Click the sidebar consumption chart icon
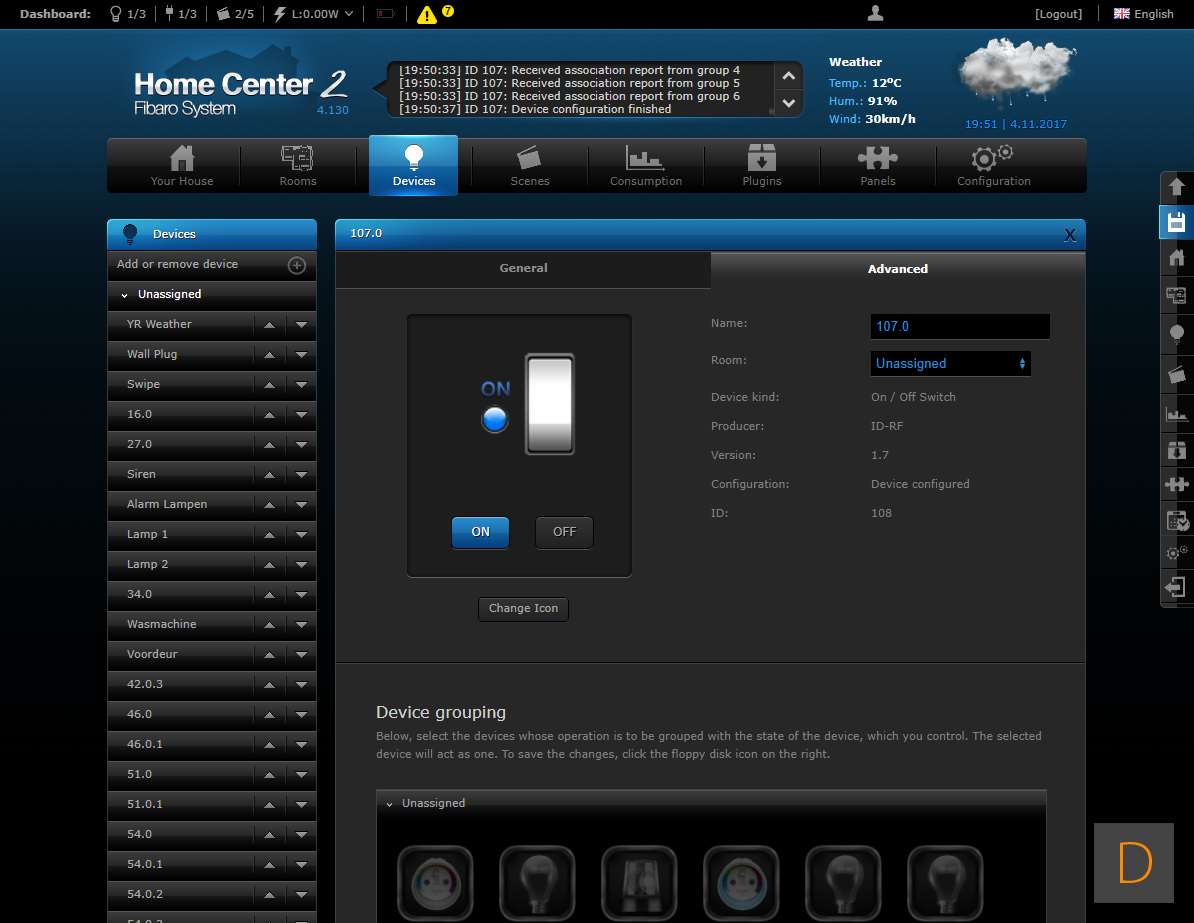The height and width of the screenshot is (923, 1194). click(1176, 414)
